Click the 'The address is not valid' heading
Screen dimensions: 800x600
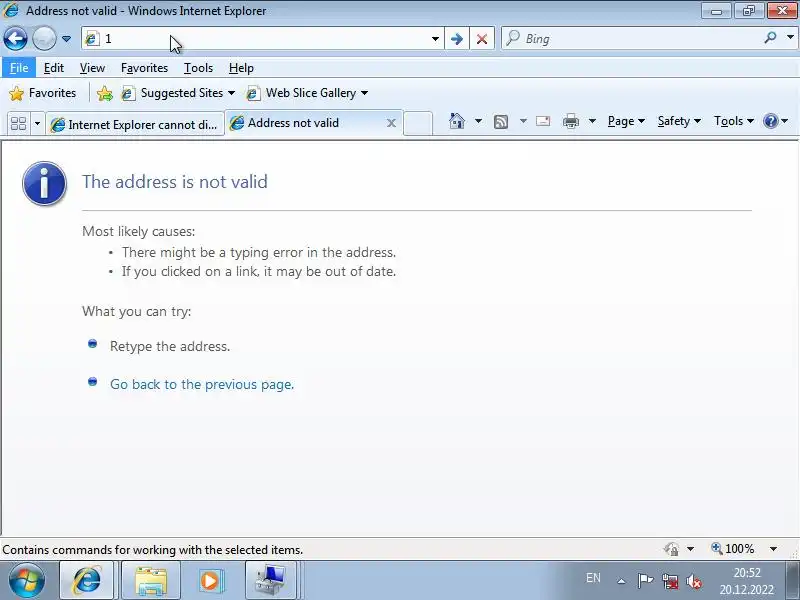coord(175,182)
